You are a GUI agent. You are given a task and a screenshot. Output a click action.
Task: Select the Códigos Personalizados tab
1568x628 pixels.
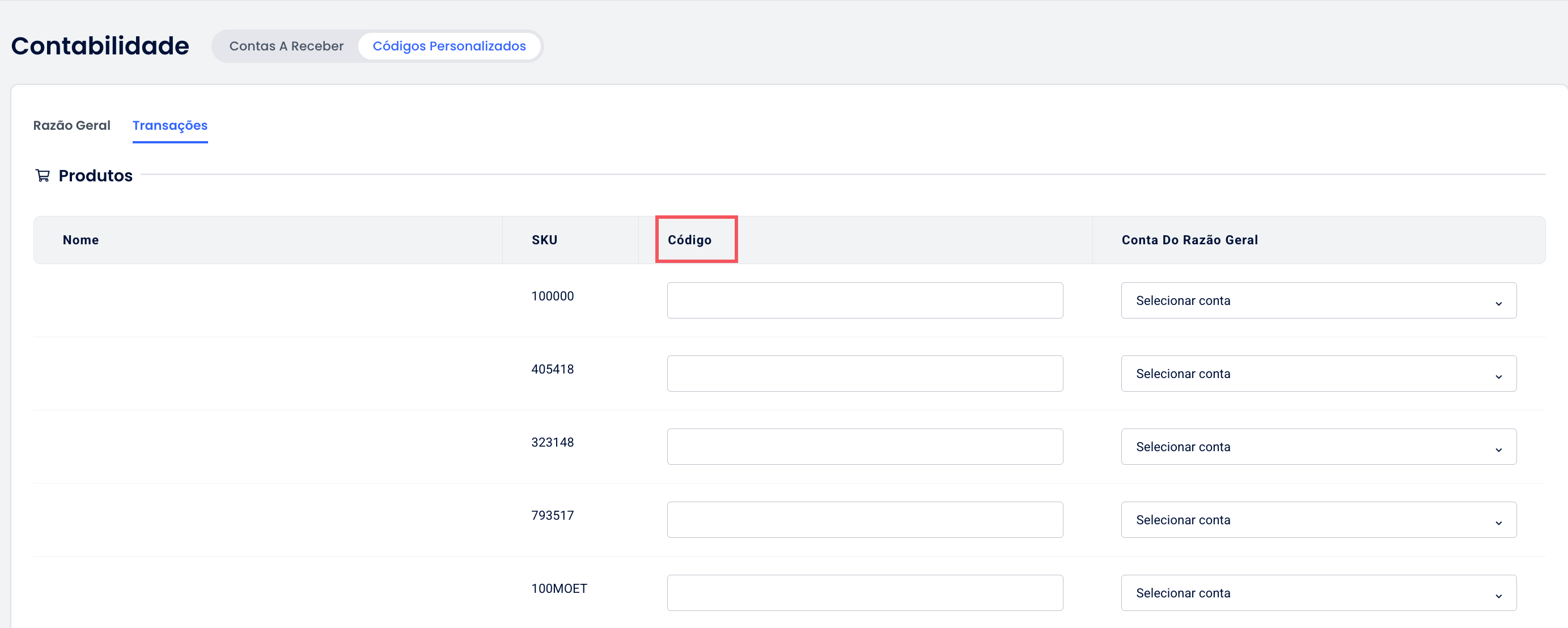pyautogui.click(x=448, y=46)
